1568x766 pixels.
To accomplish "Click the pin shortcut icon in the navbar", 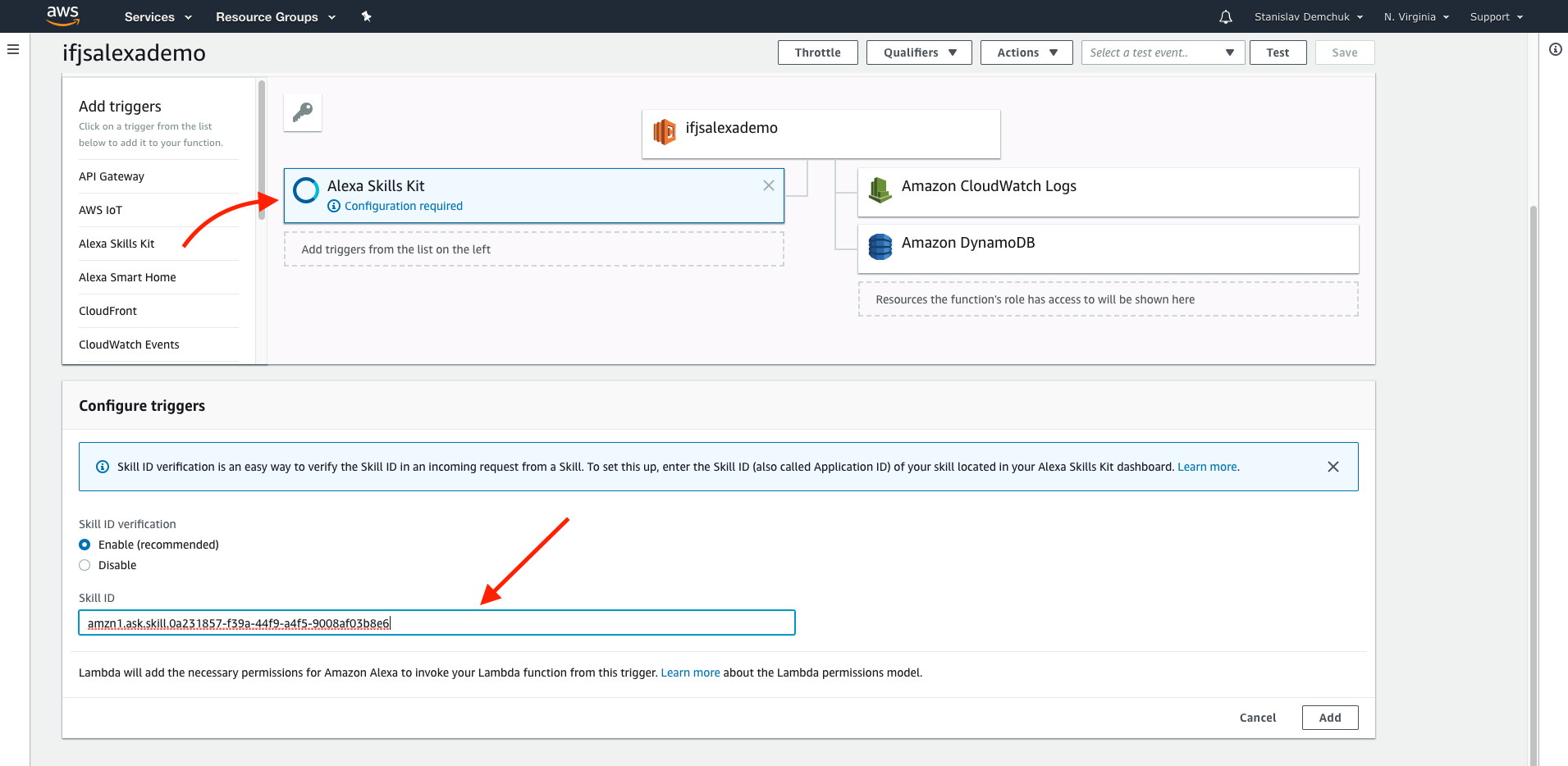I will [366, 16].
